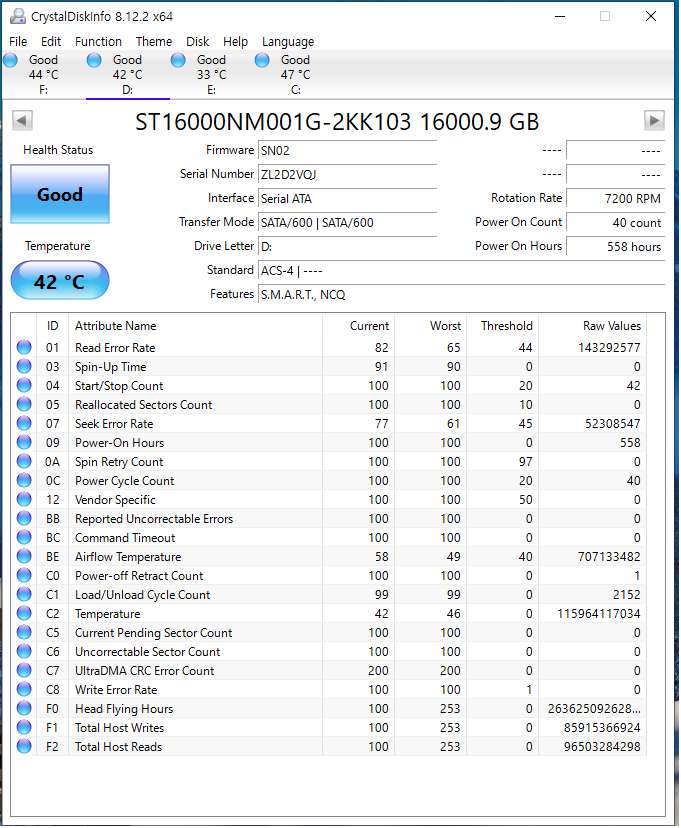Click status icon for Read Error Rate
This screenshot has width=681, height=828.
point(24,347)
